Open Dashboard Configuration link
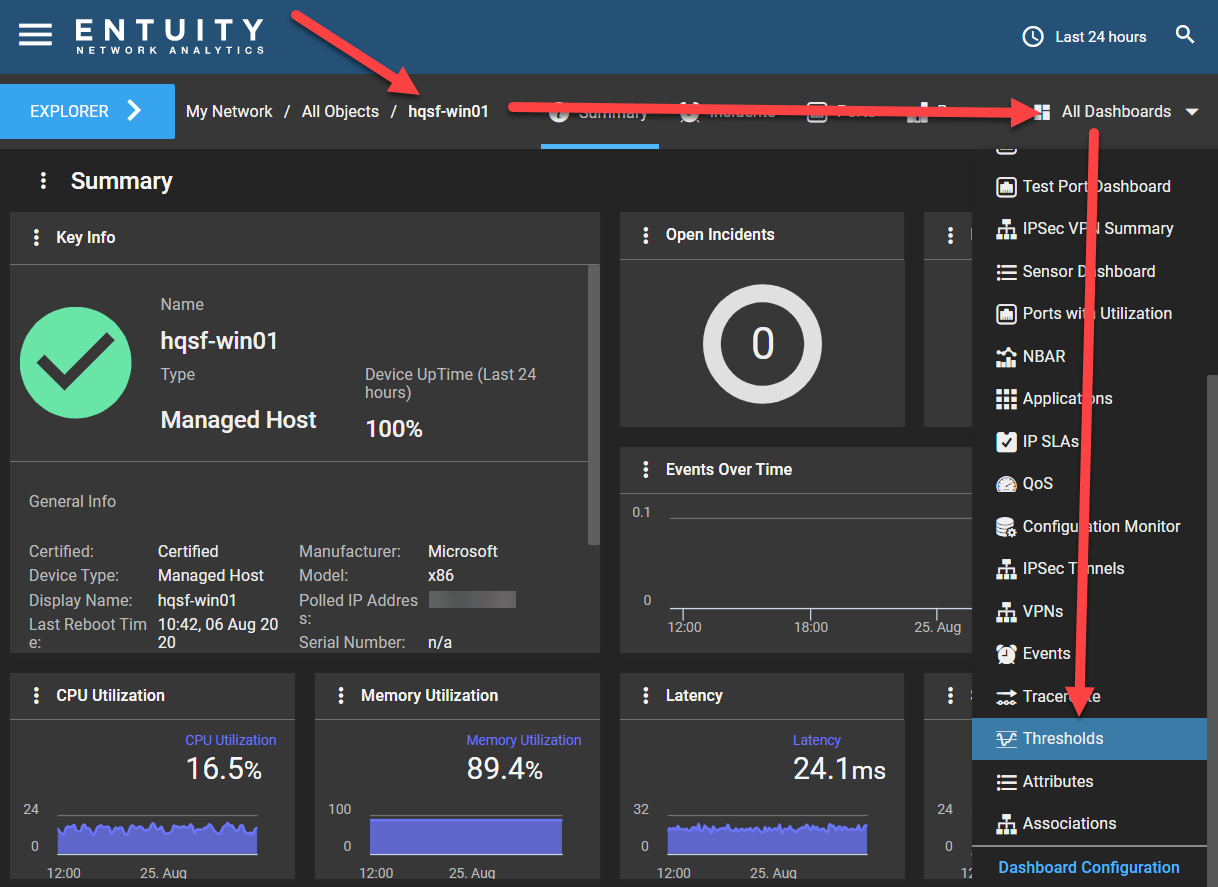Image resolution: width=1218 pixels, height=887 pixels. point(1089,868)
